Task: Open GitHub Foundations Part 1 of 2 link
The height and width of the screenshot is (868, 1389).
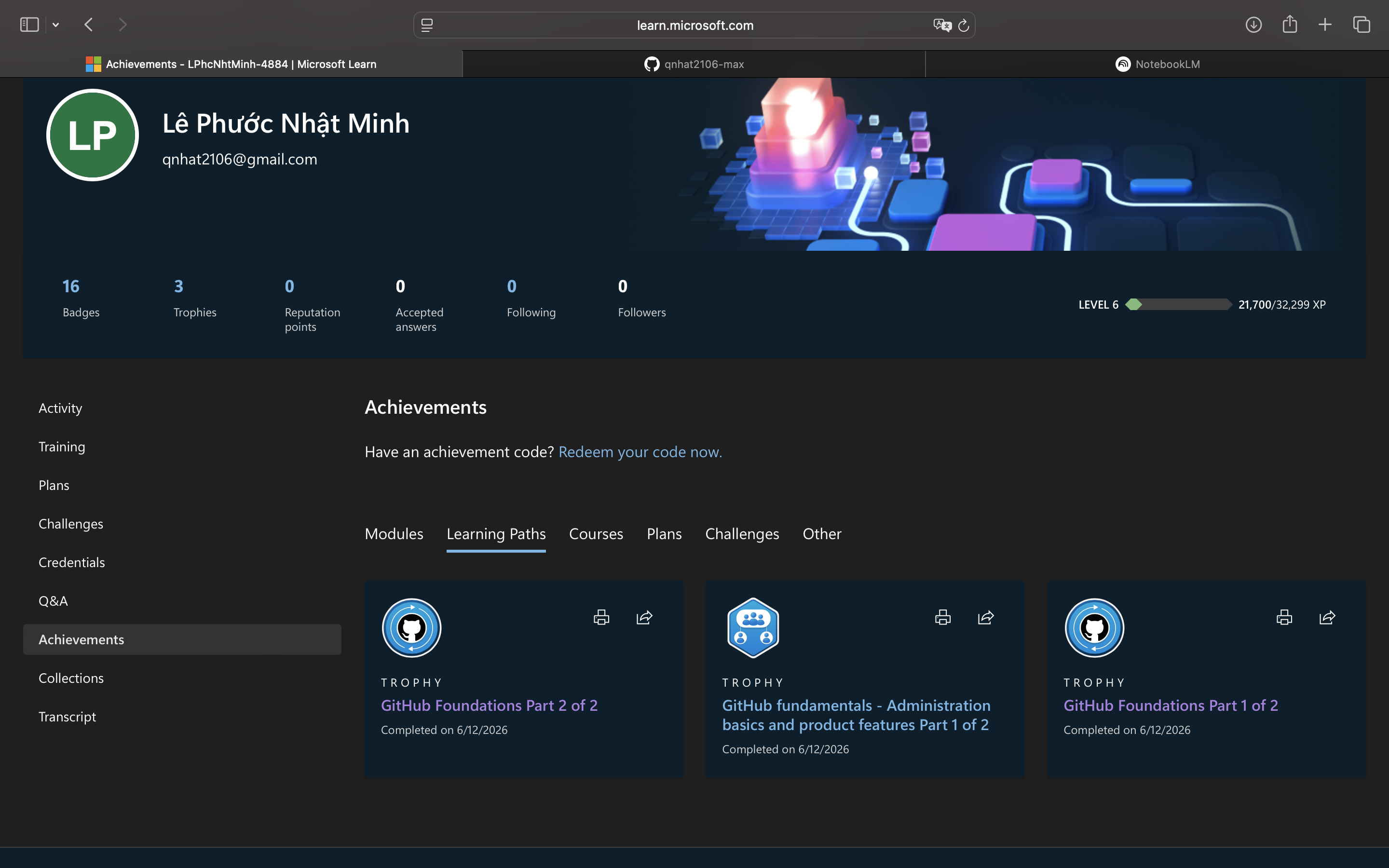Action: 1171,705
